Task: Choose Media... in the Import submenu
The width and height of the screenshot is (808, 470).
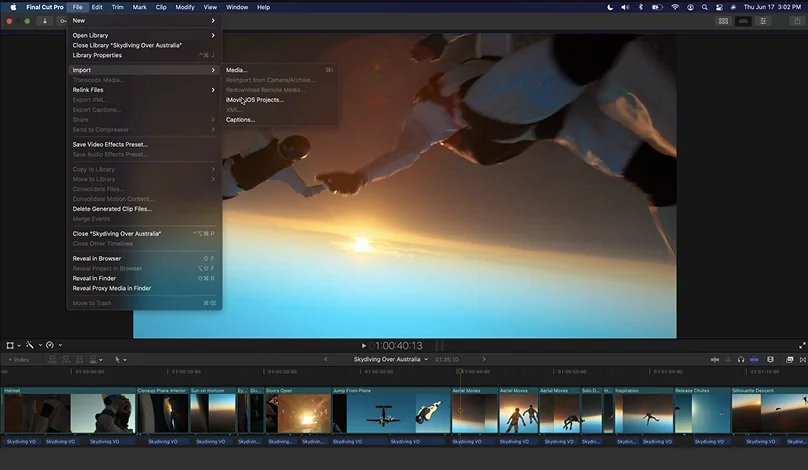Action: (280, 70)
